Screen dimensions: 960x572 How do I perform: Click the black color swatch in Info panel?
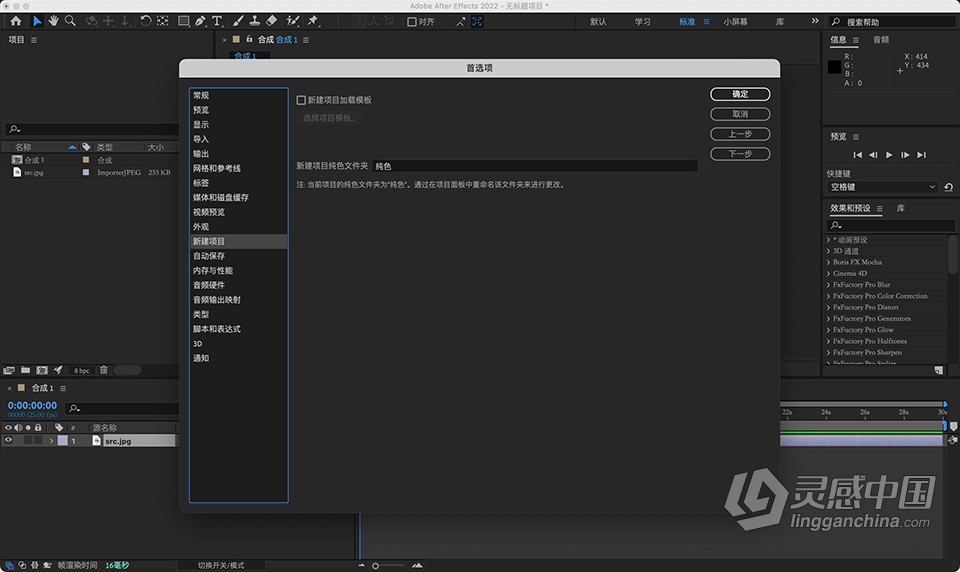(x=834, y=67)
